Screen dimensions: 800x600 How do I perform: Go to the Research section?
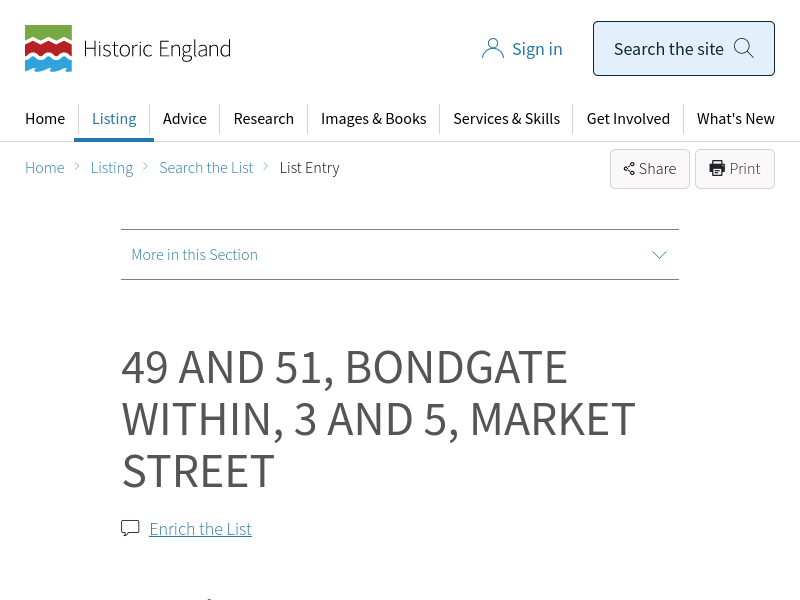[x=264, y=118]
